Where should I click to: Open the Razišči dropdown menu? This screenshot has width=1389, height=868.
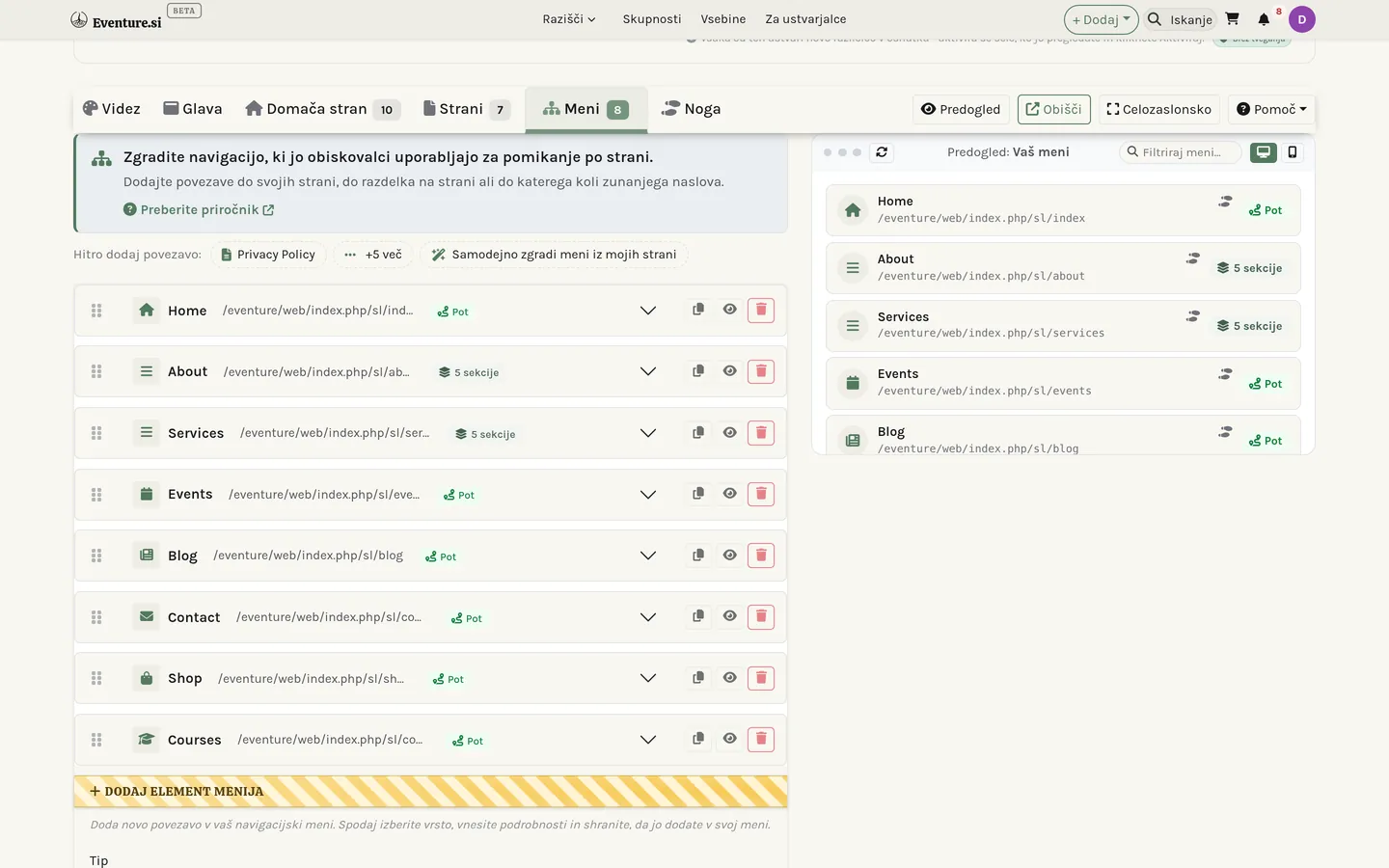[x=569, y=19]
